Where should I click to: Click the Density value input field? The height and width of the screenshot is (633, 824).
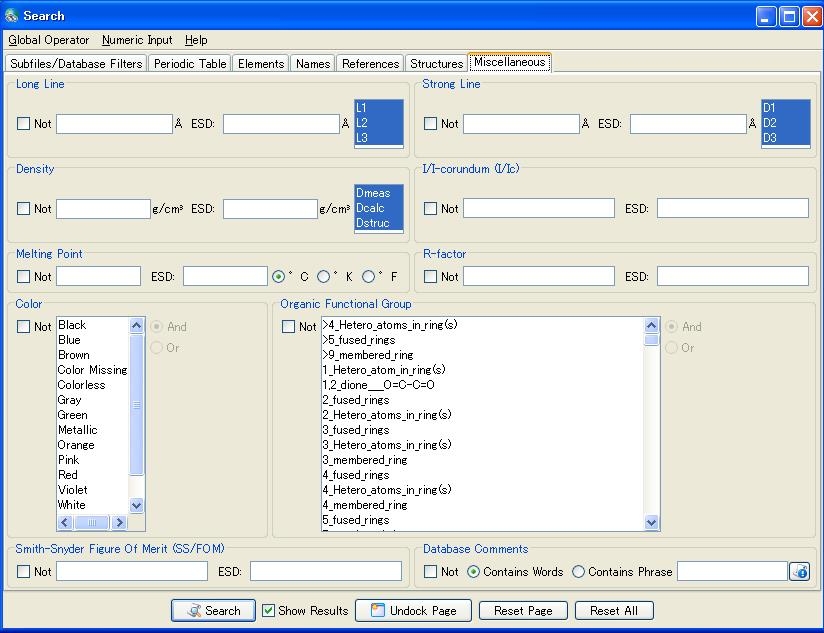click(x=103, y=209)
